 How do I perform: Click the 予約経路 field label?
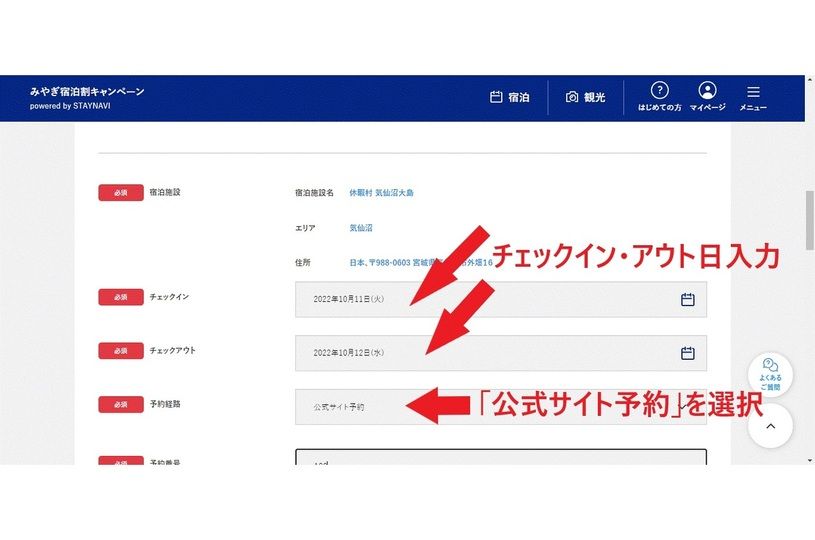[x=165, y=404]
